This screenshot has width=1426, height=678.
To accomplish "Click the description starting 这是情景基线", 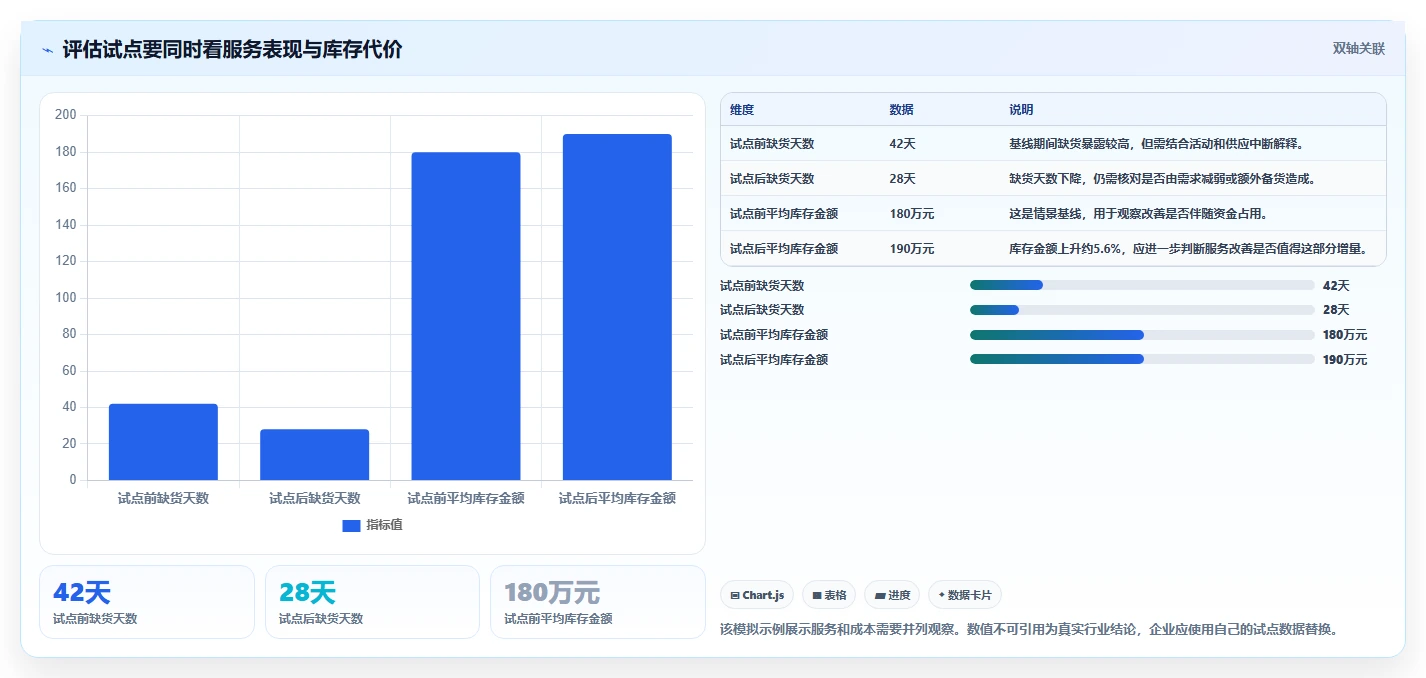I will [x=1140, y=214].
